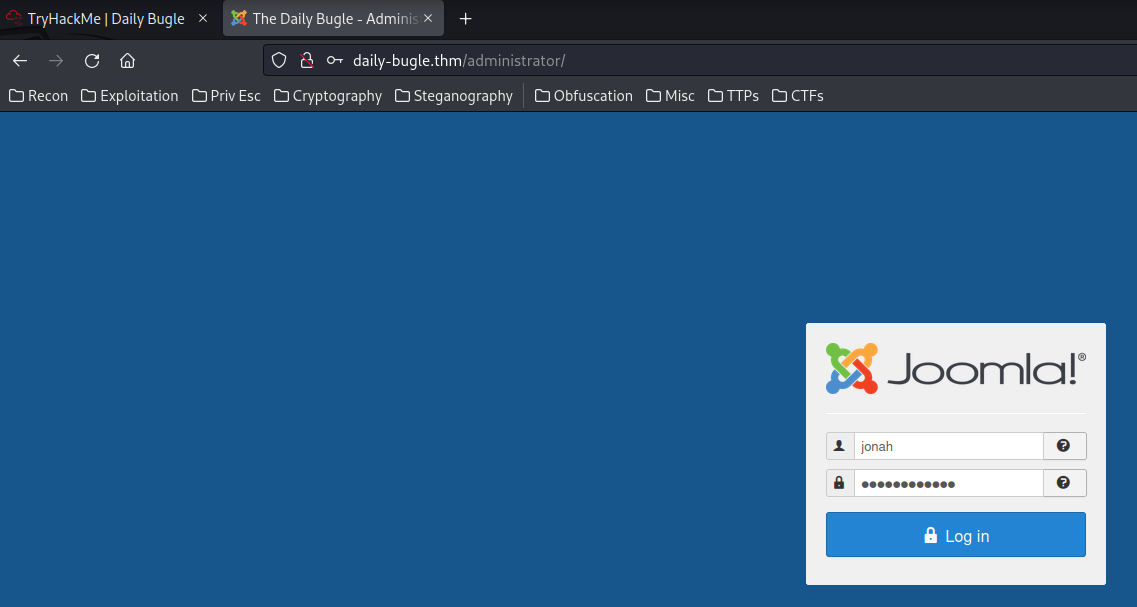Click the insecure connection padlock icon
This screenshot has height=607, width=1137.
307,60
